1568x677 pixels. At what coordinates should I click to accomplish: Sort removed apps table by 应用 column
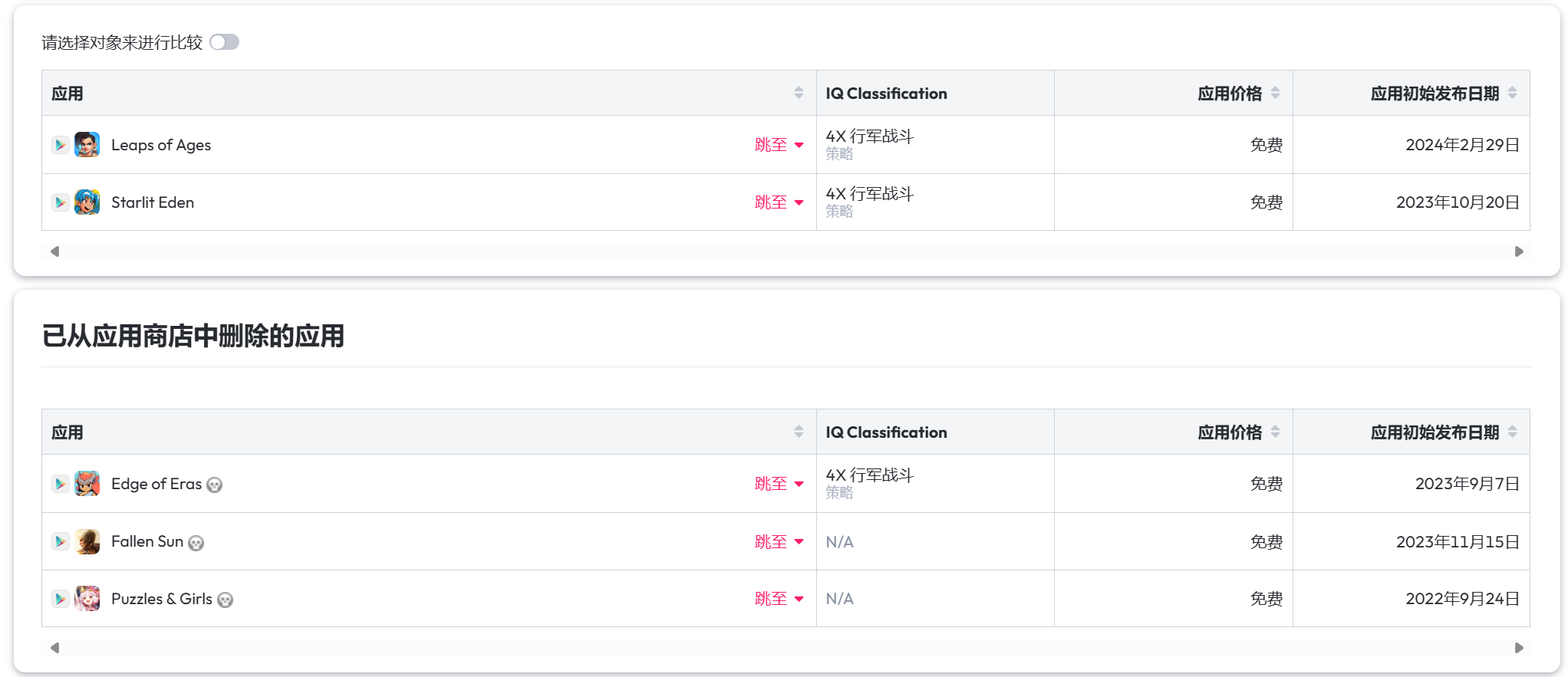799,432
